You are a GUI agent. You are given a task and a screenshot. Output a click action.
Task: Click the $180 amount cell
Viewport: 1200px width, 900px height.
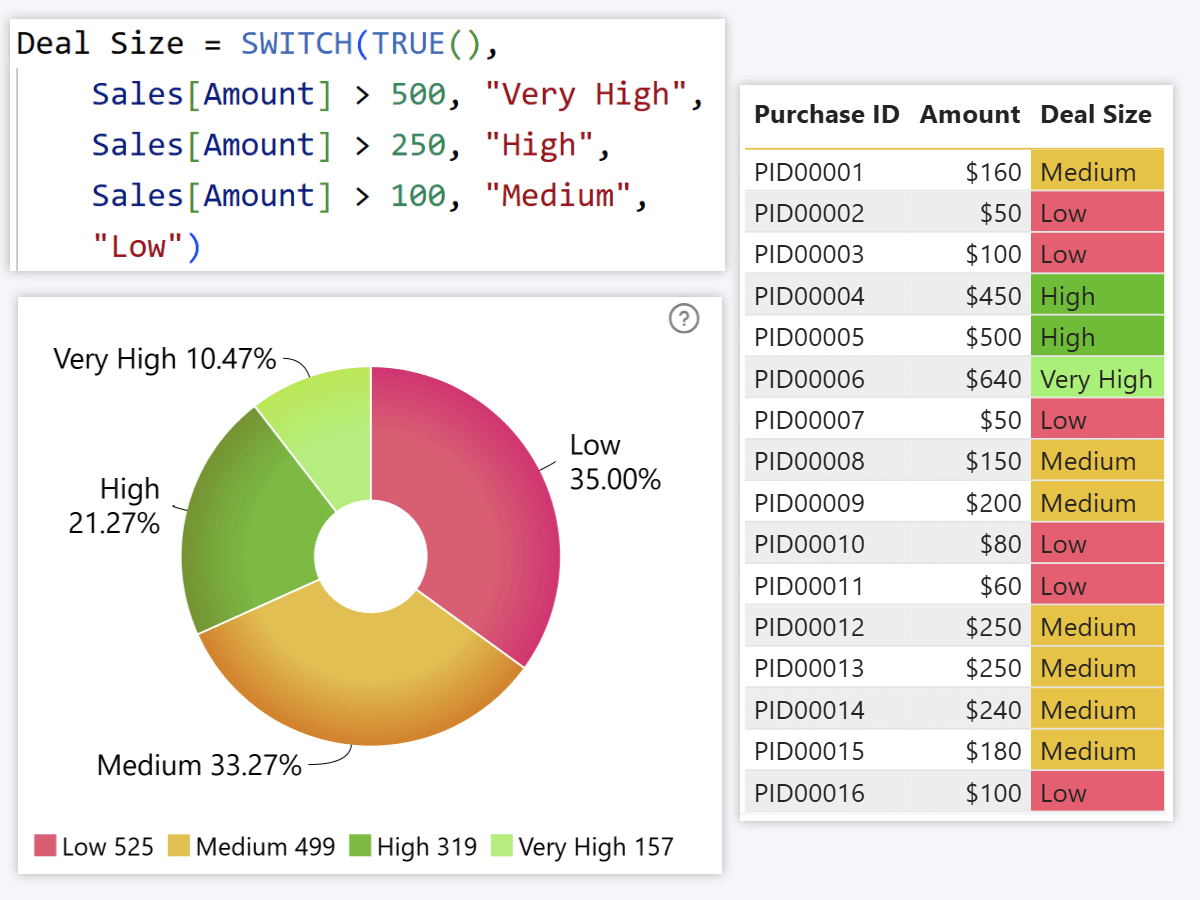[993, 751]
